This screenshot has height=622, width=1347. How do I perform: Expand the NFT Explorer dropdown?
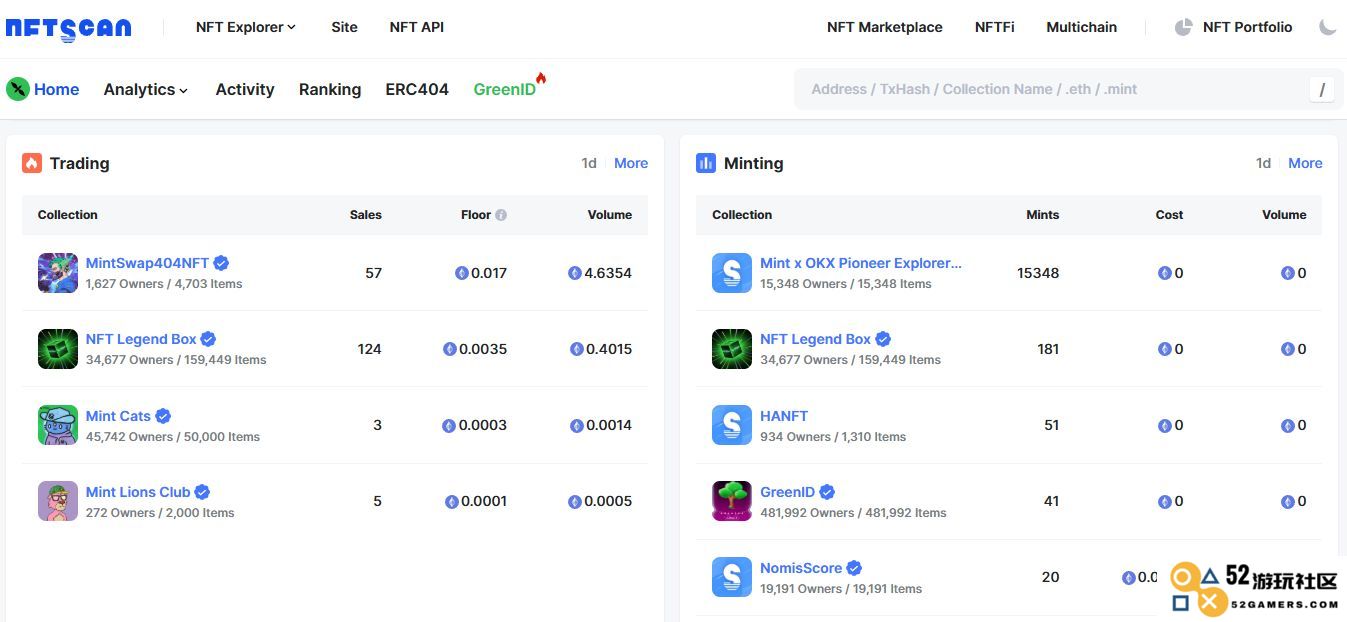click(246, 27)
